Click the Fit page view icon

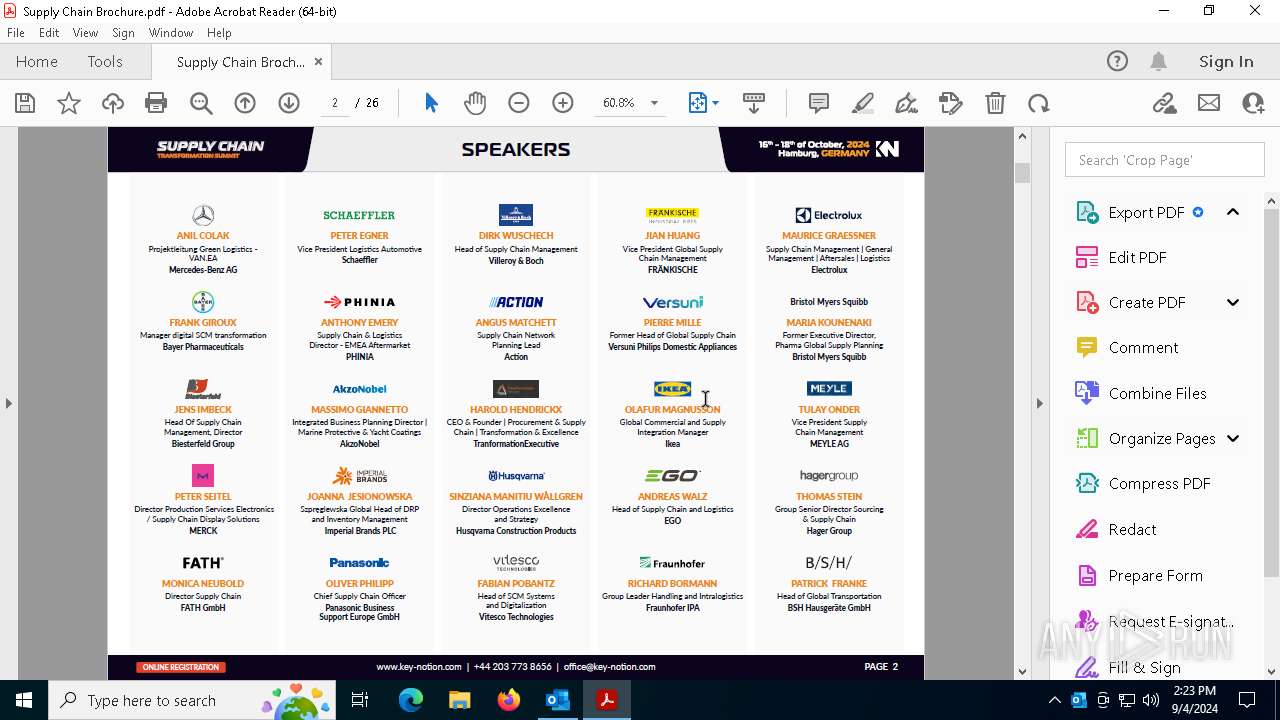coord(698,103)
